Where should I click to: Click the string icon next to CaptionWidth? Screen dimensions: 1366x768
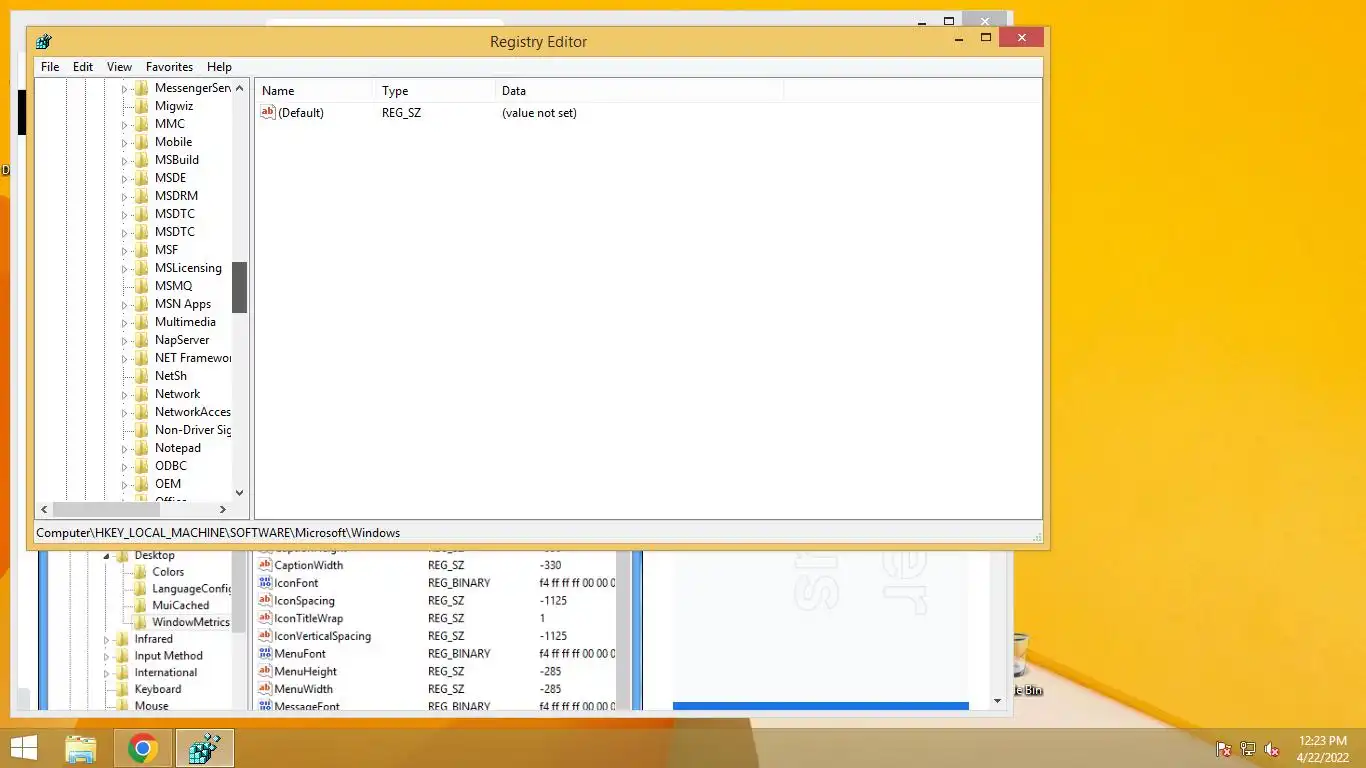pyautogui.click(x=265, y=565)
